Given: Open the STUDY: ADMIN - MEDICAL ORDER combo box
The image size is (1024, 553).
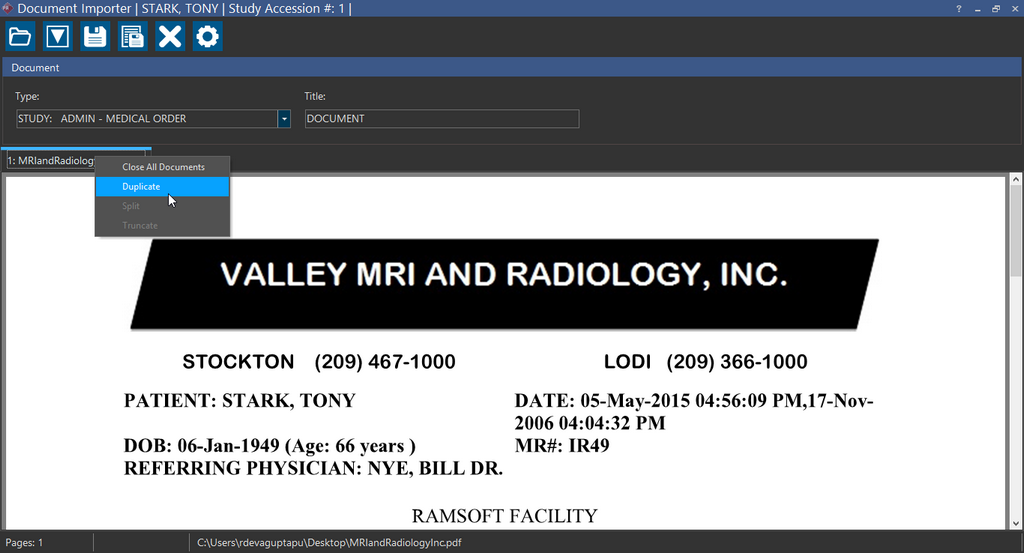Looking at the screenshot, I should [146, 119].
